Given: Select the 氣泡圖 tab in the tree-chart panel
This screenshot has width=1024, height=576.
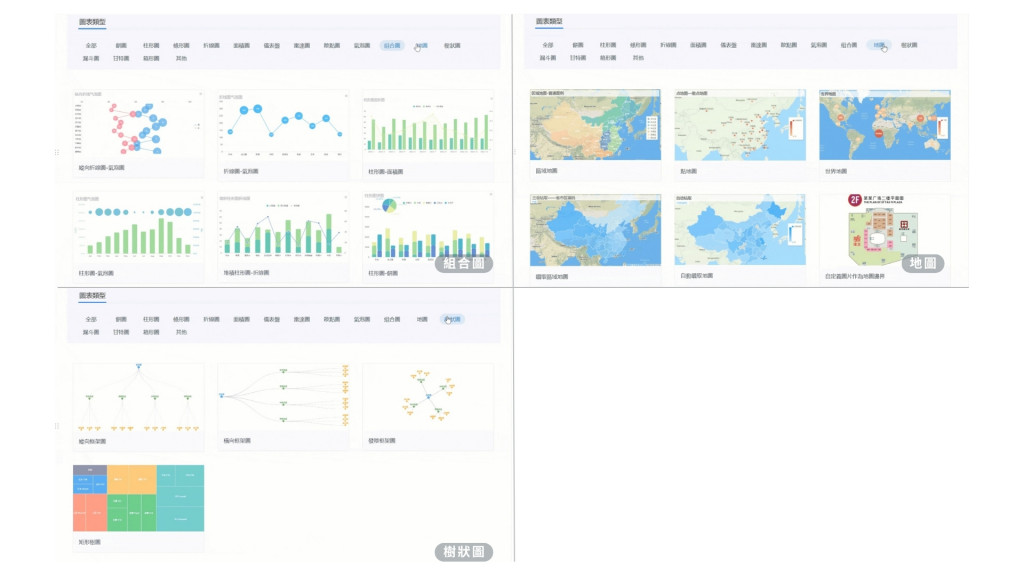Looking at the screenshot, I should pos(362,319).
